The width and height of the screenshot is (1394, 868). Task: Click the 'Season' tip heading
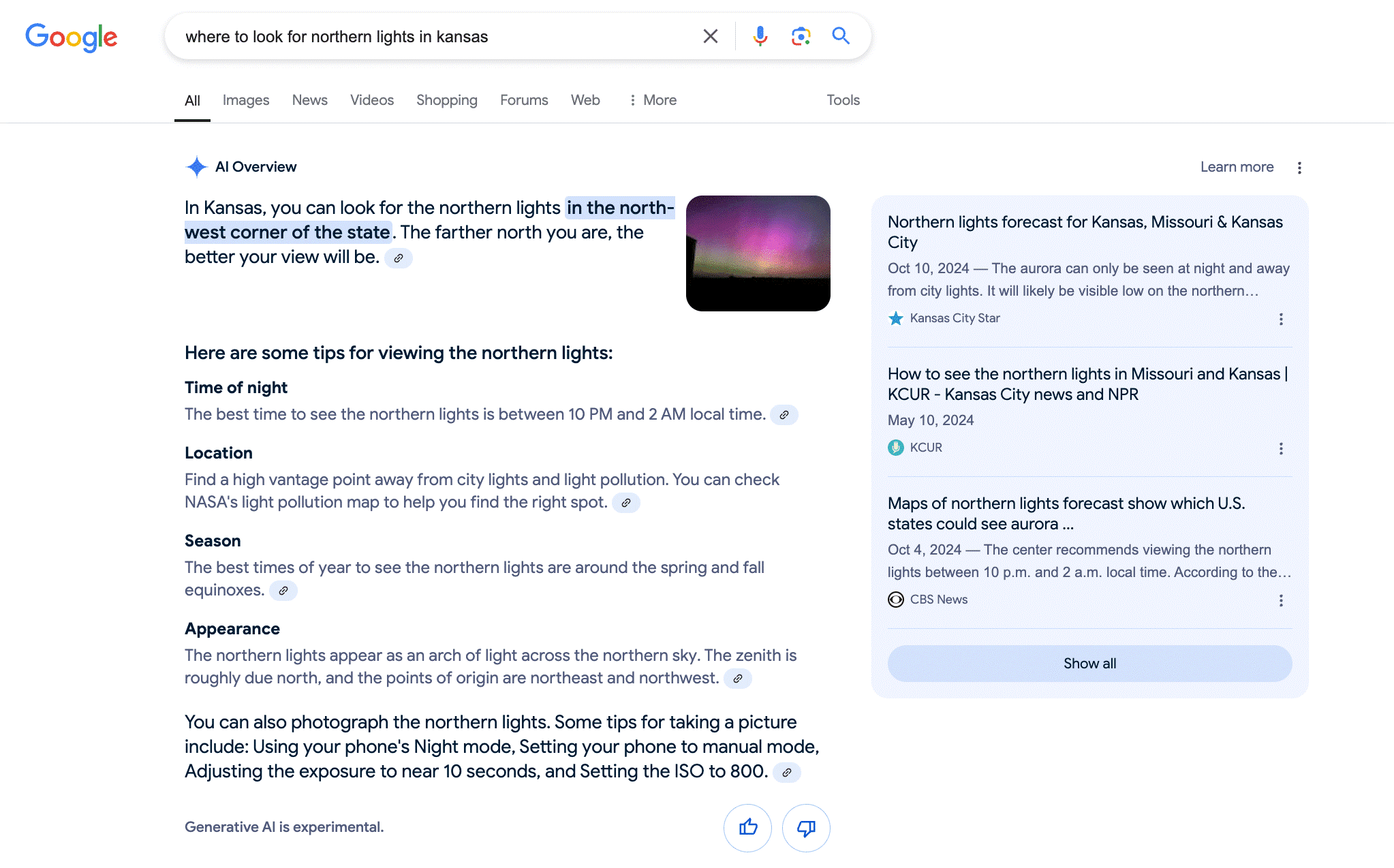(x=213, y=541)
